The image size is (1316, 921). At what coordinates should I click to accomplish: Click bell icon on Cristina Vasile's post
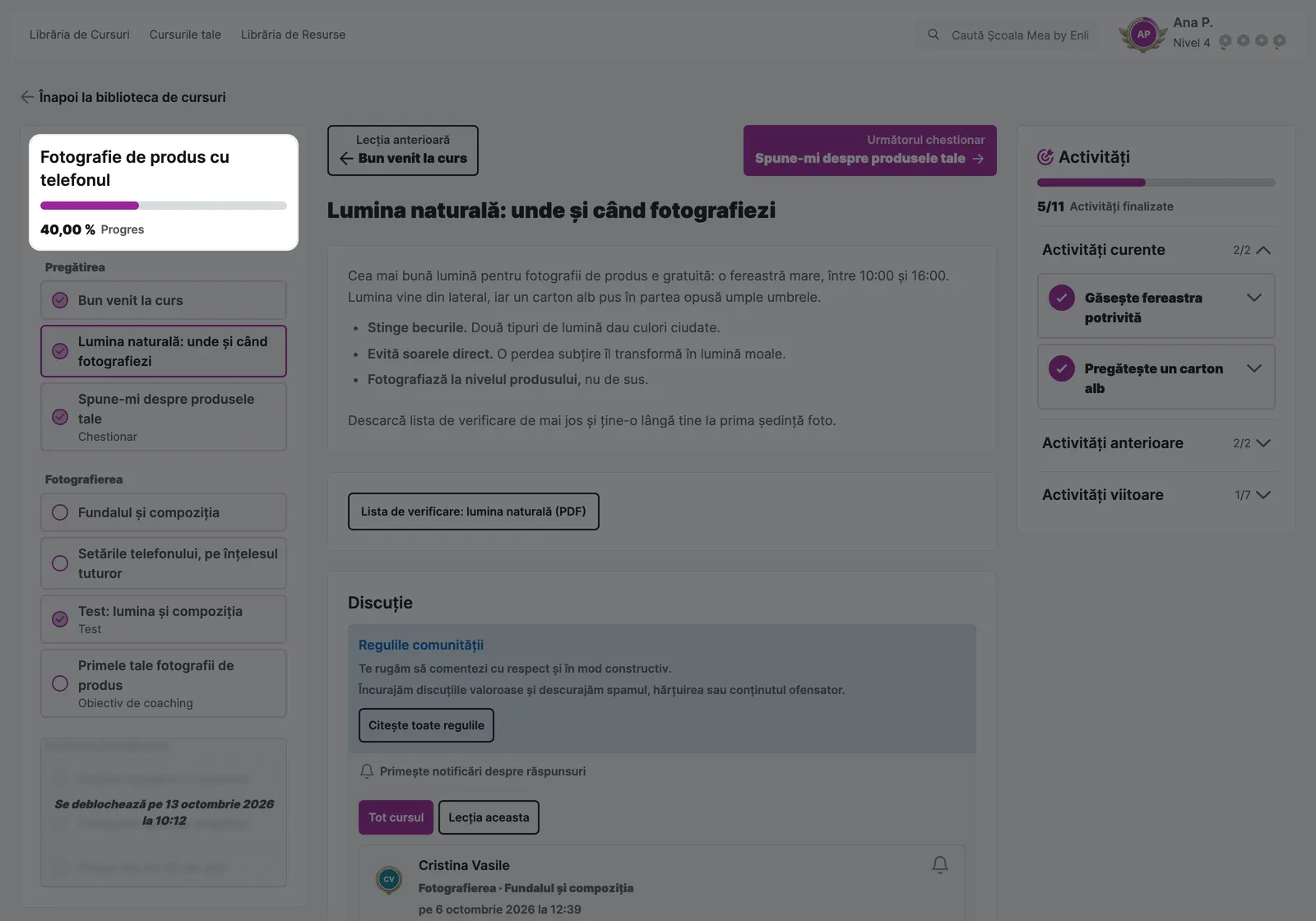click(x=940, y=865)
